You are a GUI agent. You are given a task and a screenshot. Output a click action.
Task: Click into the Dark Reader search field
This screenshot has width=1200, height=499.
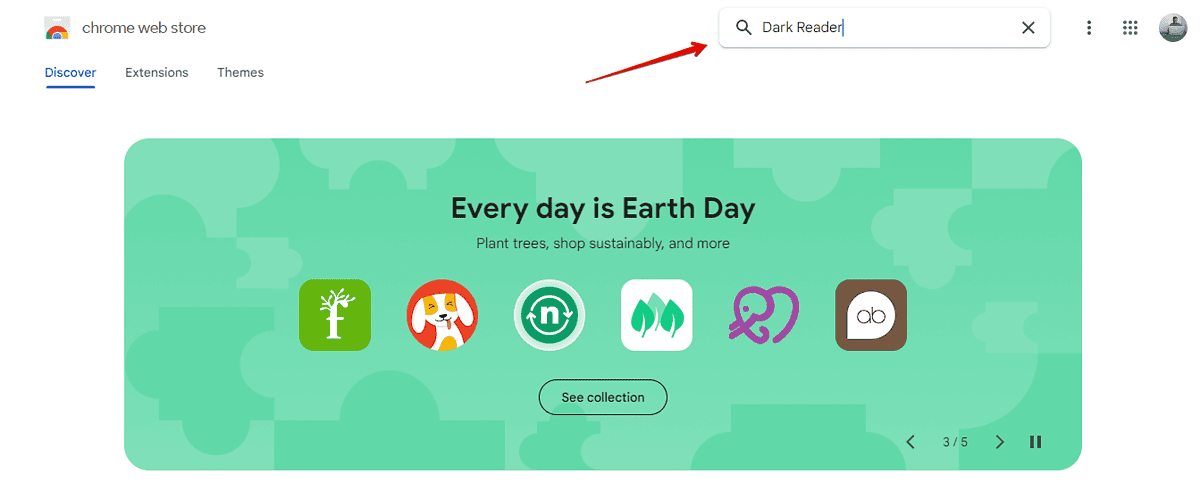[885, 28]
